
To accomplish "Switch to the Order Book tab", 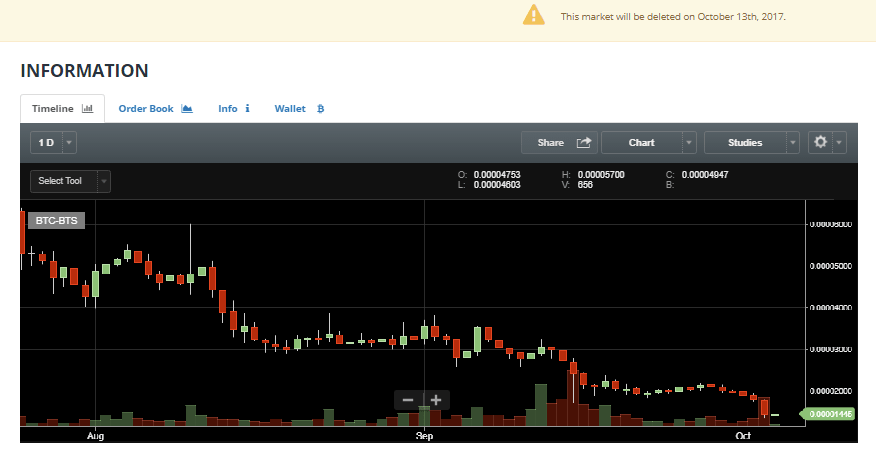I will 146,109.
